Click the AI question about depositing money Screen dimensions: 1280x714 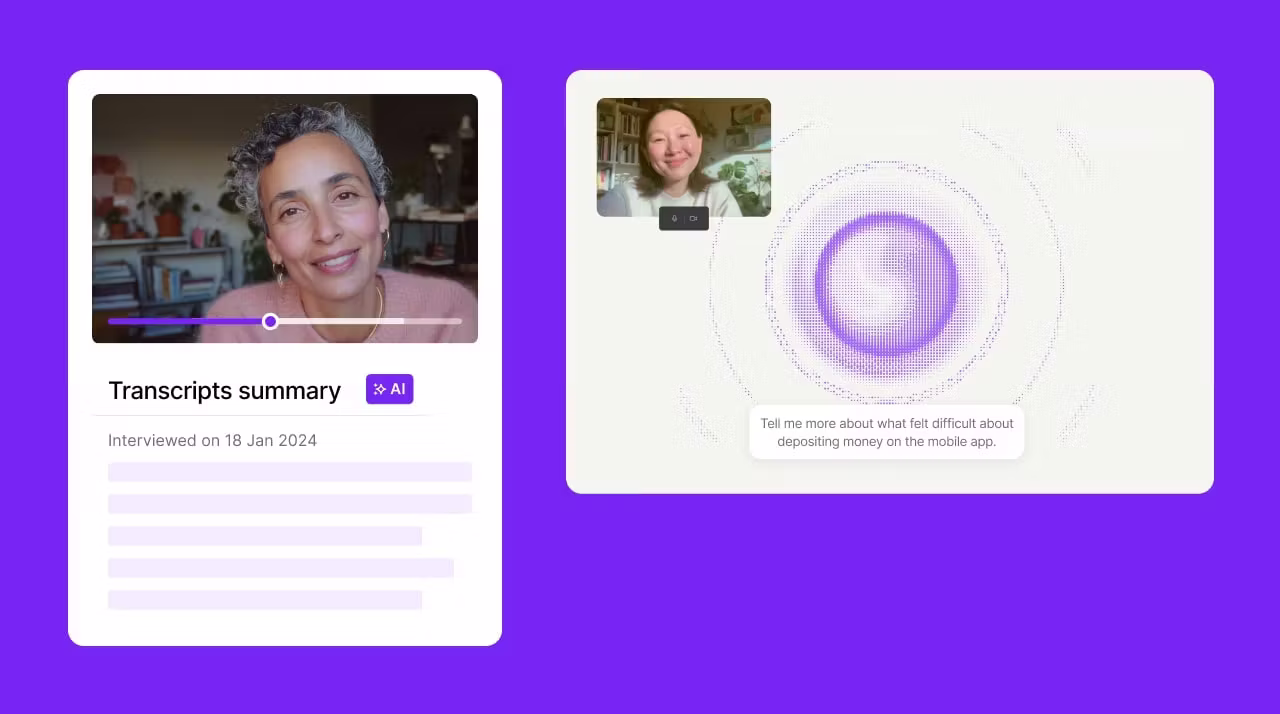(x=886, y=432)
